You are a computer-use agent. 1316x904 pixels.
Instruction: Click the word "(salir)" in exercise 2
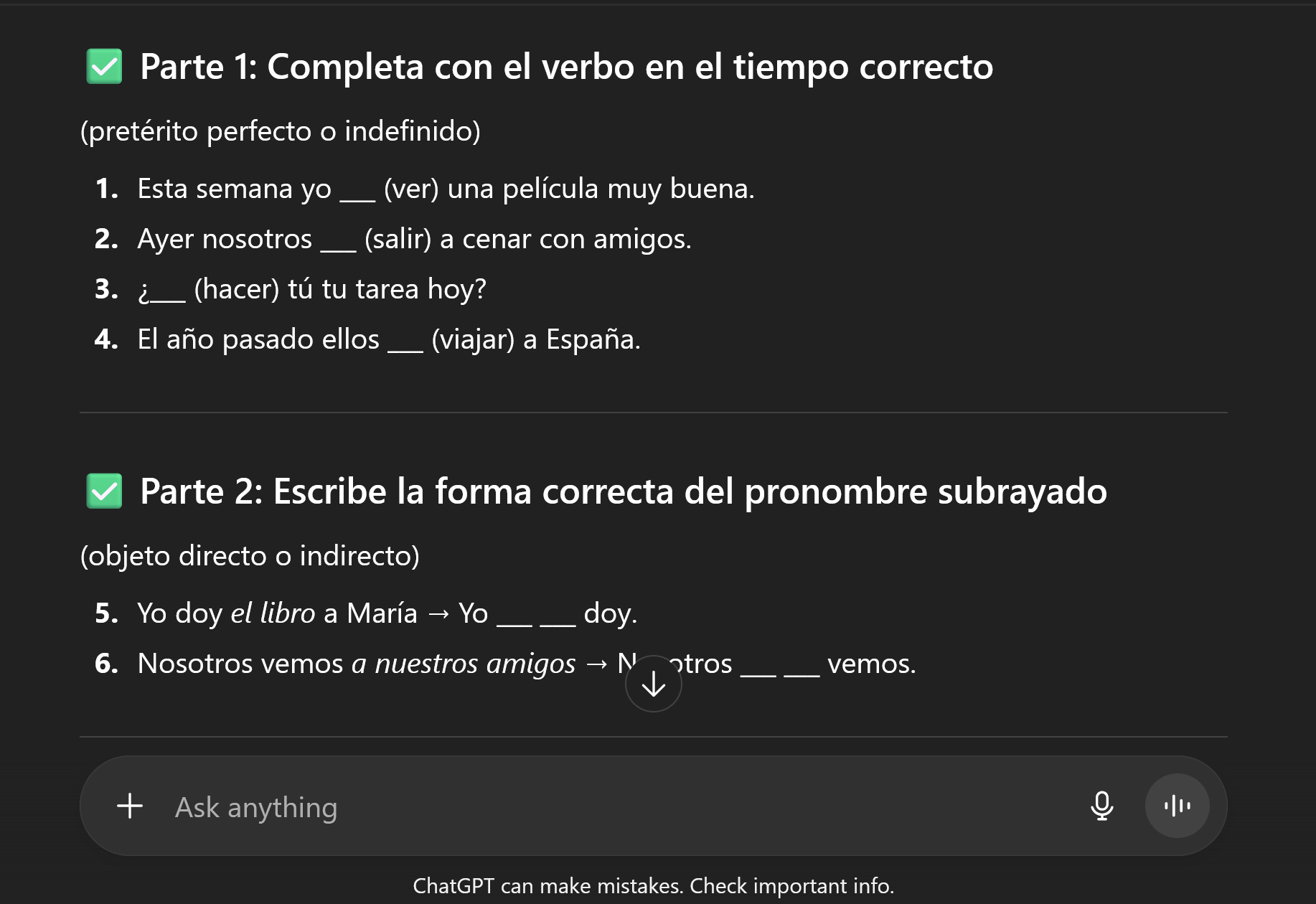[398, 239]
